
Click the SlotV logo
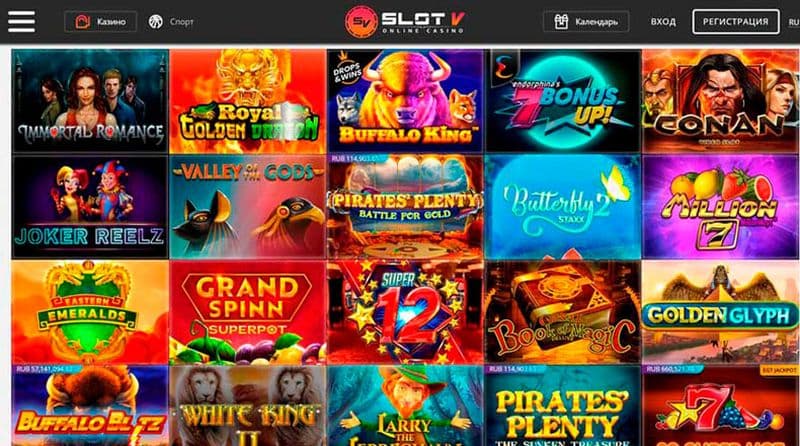coord(405,21)
